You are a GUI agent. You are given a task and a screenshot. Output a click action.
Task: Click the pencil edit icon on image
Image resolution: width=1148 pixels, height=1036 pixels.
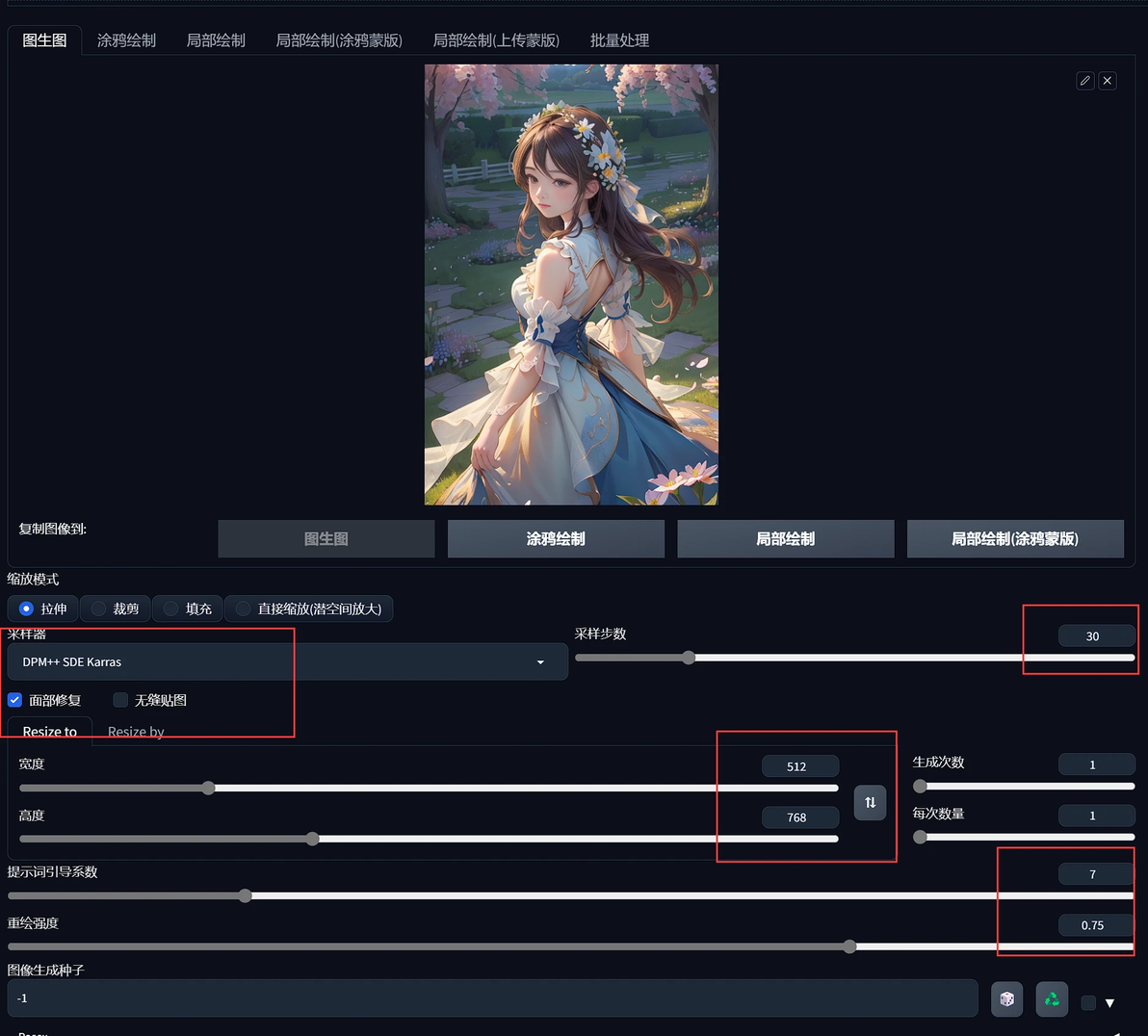[1085, 81]
